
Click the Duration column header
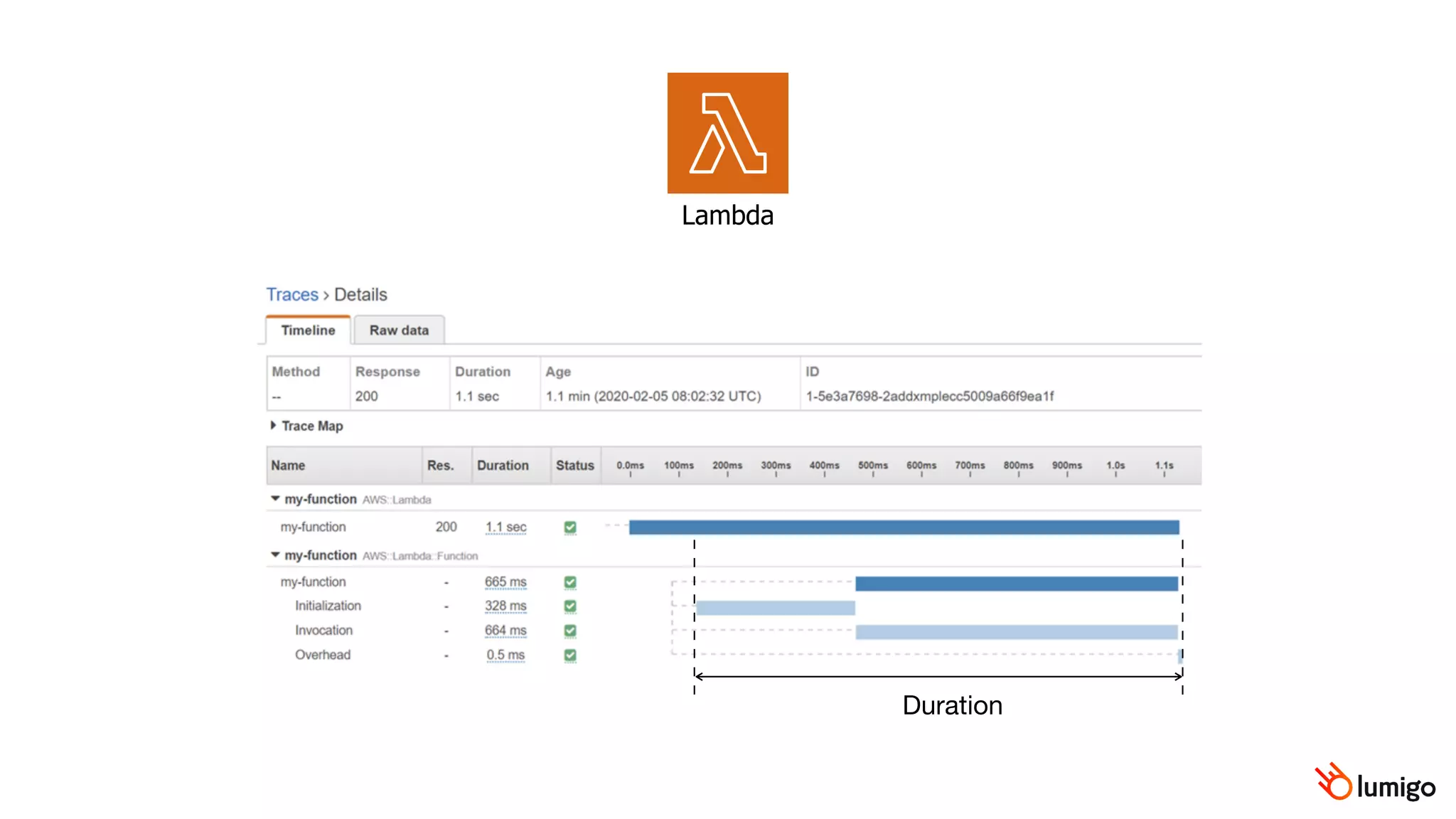pos(503,466)
